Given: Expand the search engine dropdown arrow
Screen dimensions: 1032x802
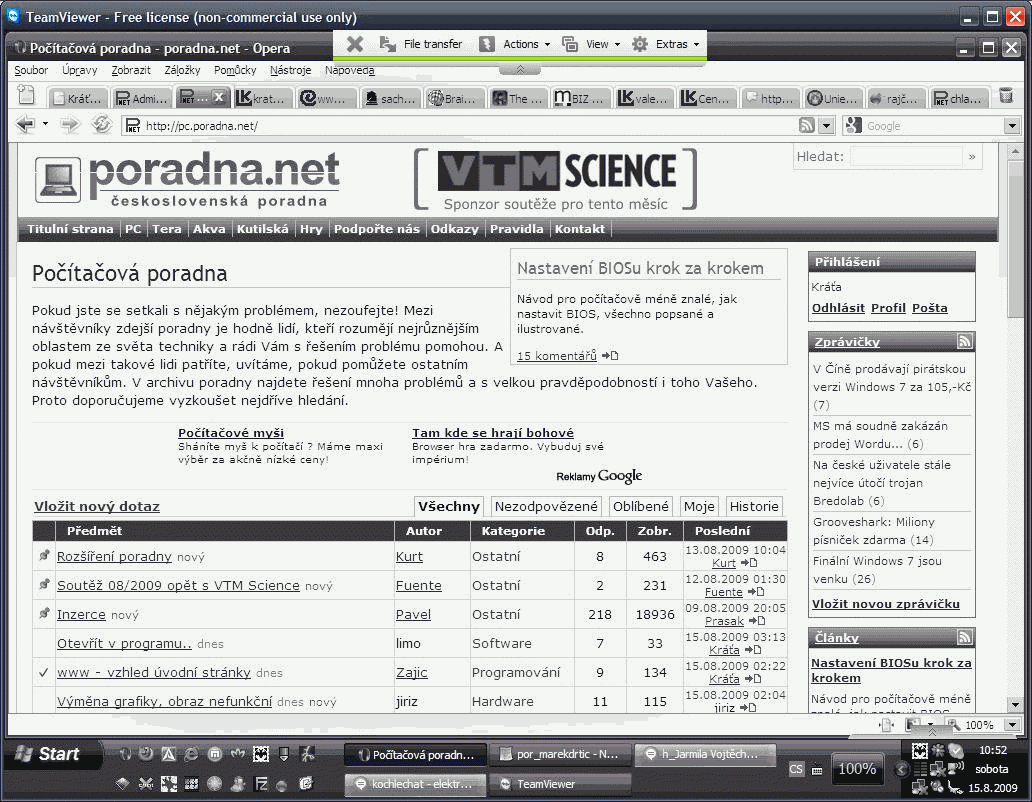Looking at the screenshot, I should tap(1012, 126).
